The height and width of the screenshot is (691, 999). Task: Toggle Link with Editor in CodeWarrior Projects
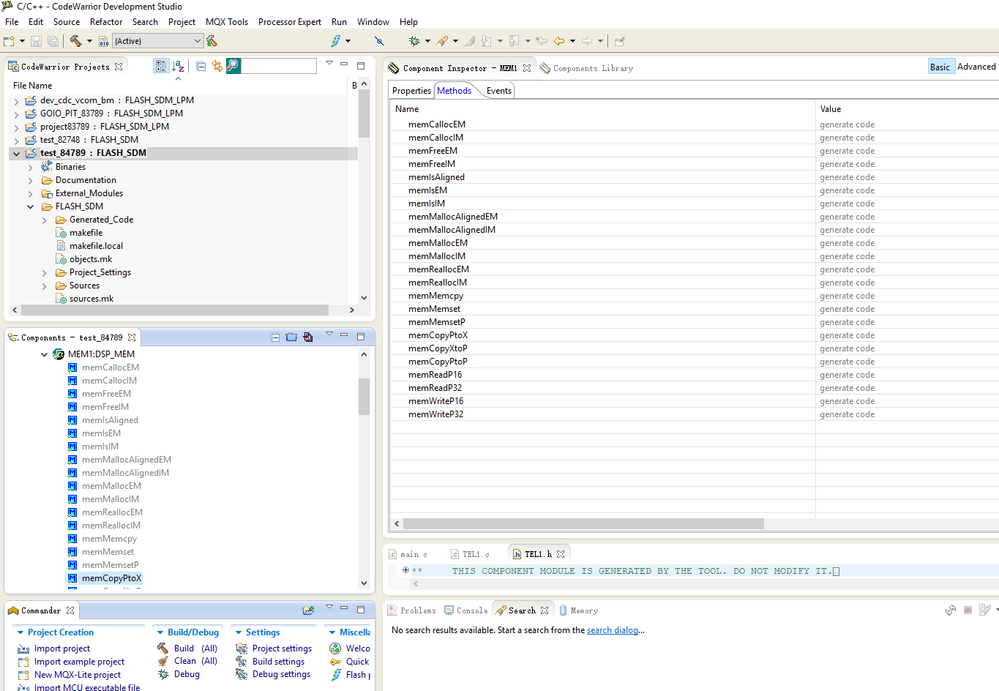pyautogui.click(x=217, y=66)
